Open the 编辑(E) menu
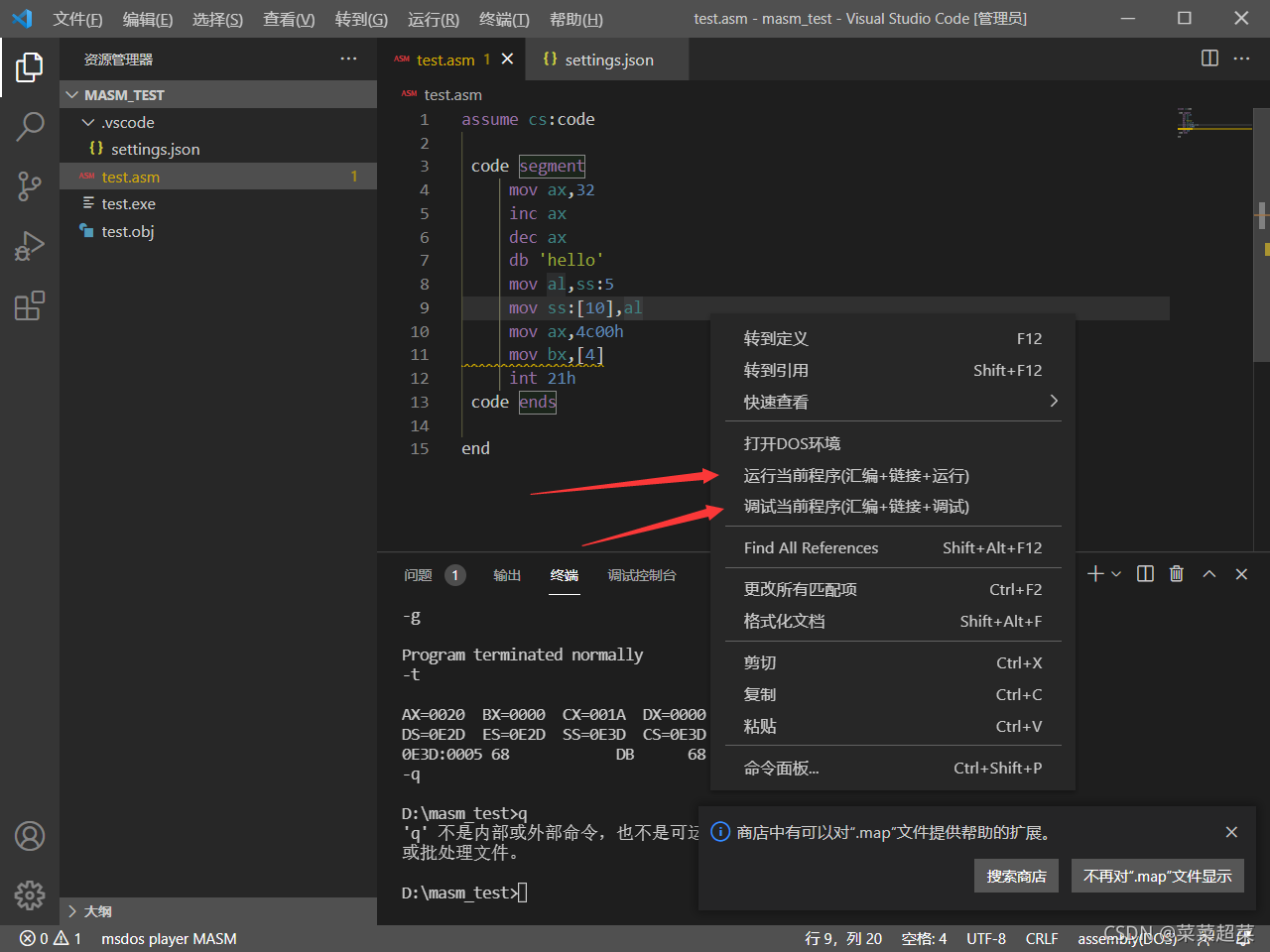 pos(147,19)
